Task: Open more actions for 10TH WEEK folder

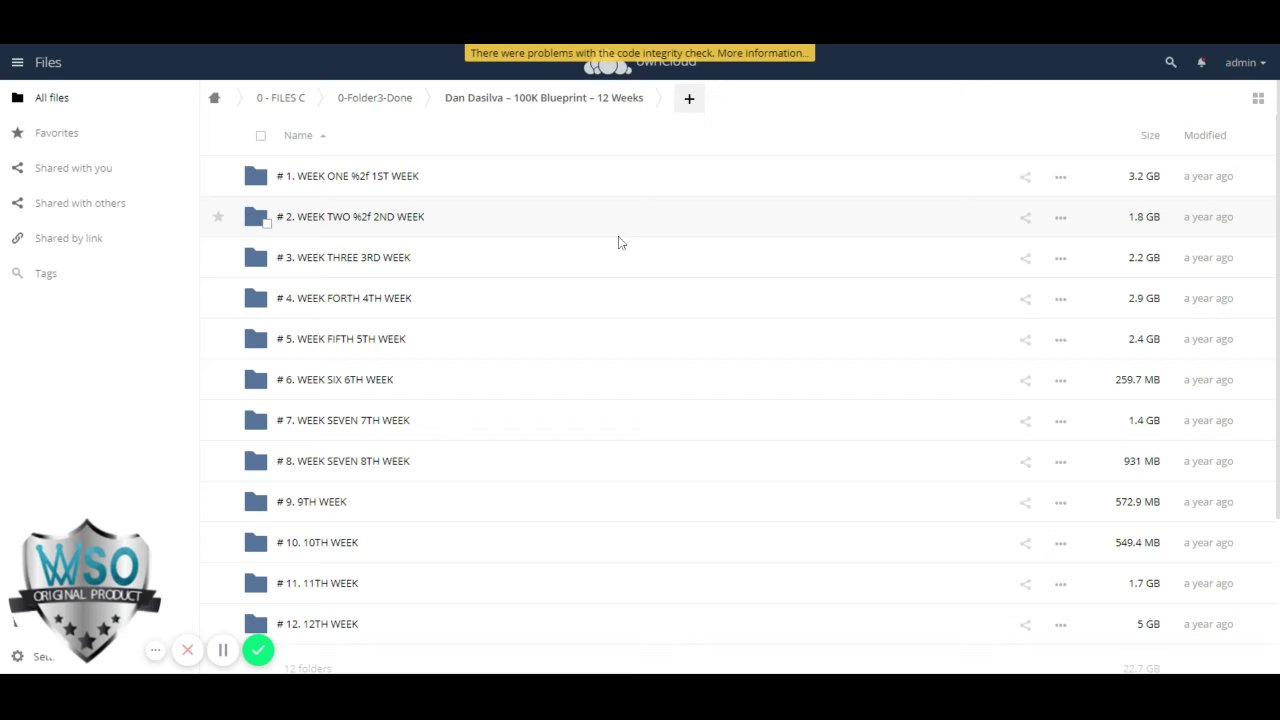Action: pyautogui.click(x=1060, y=543)
